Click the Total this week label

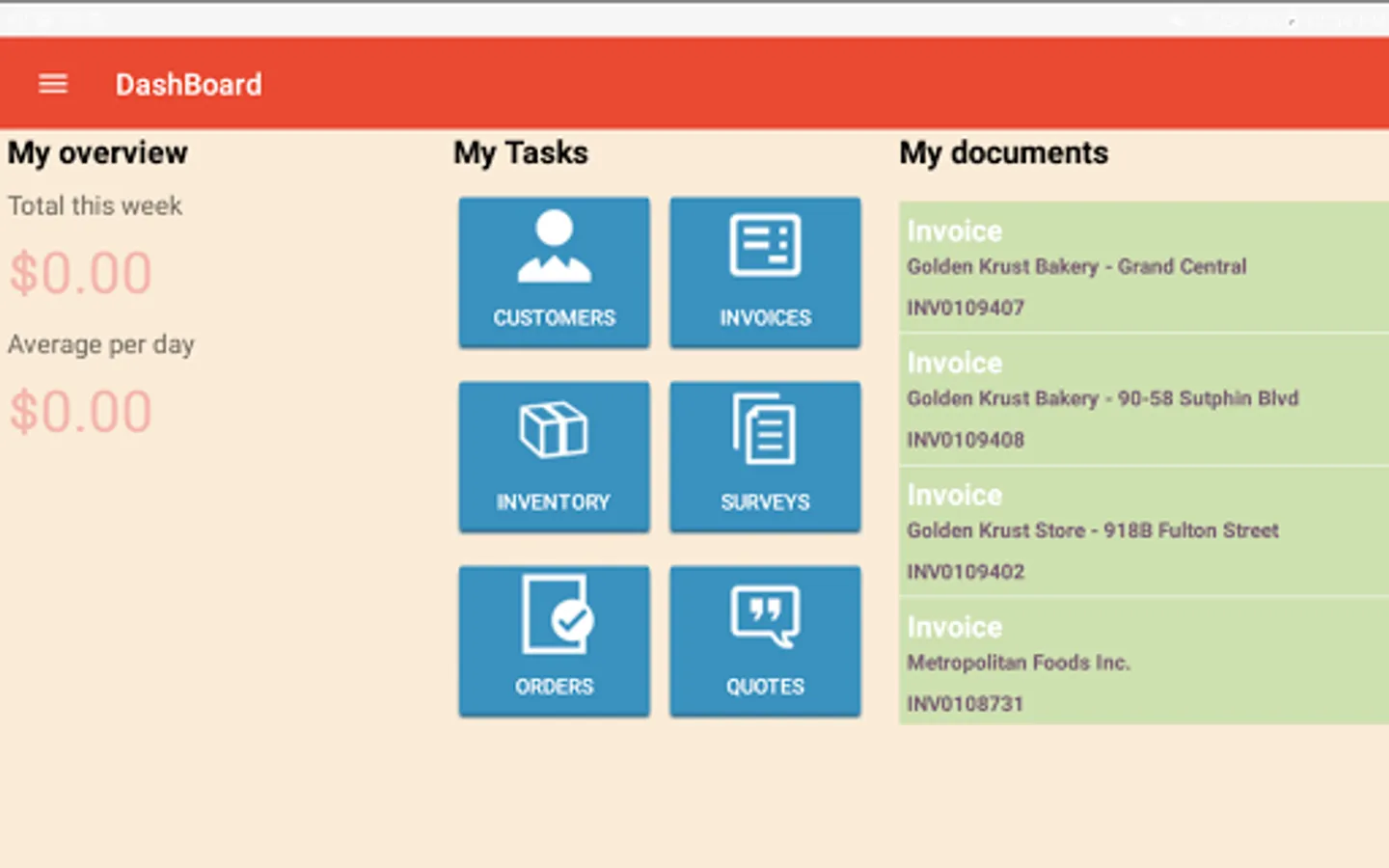pos(95,205)
